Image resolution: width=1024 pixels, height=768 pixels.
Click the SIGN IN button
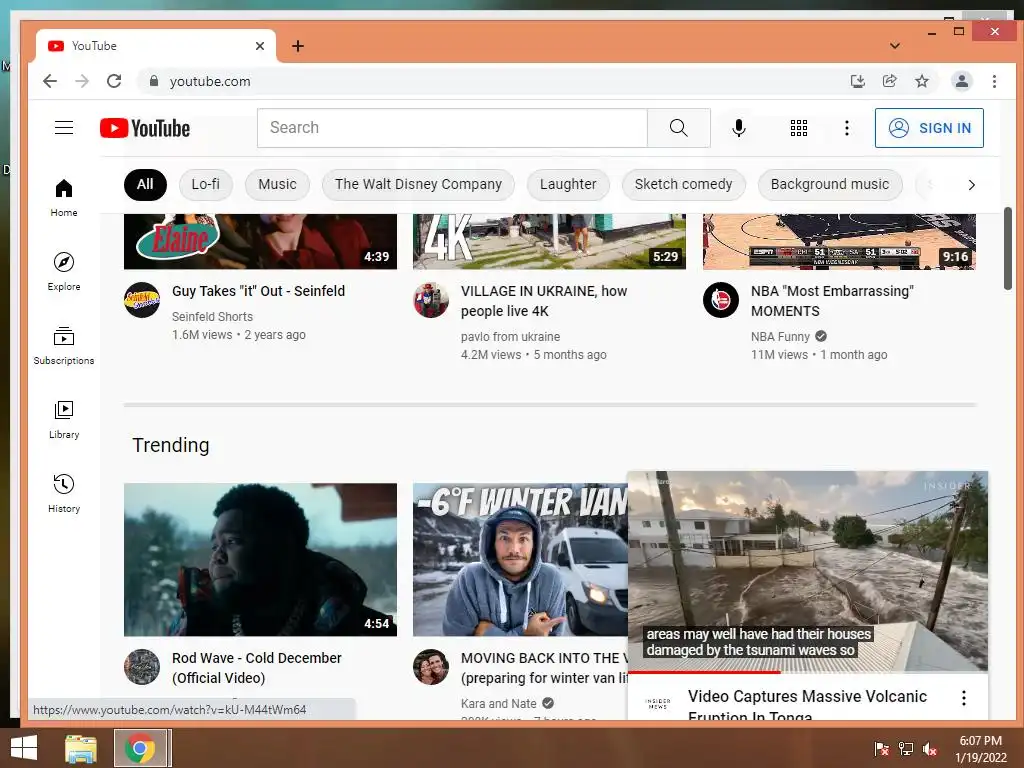coord(929,128)
